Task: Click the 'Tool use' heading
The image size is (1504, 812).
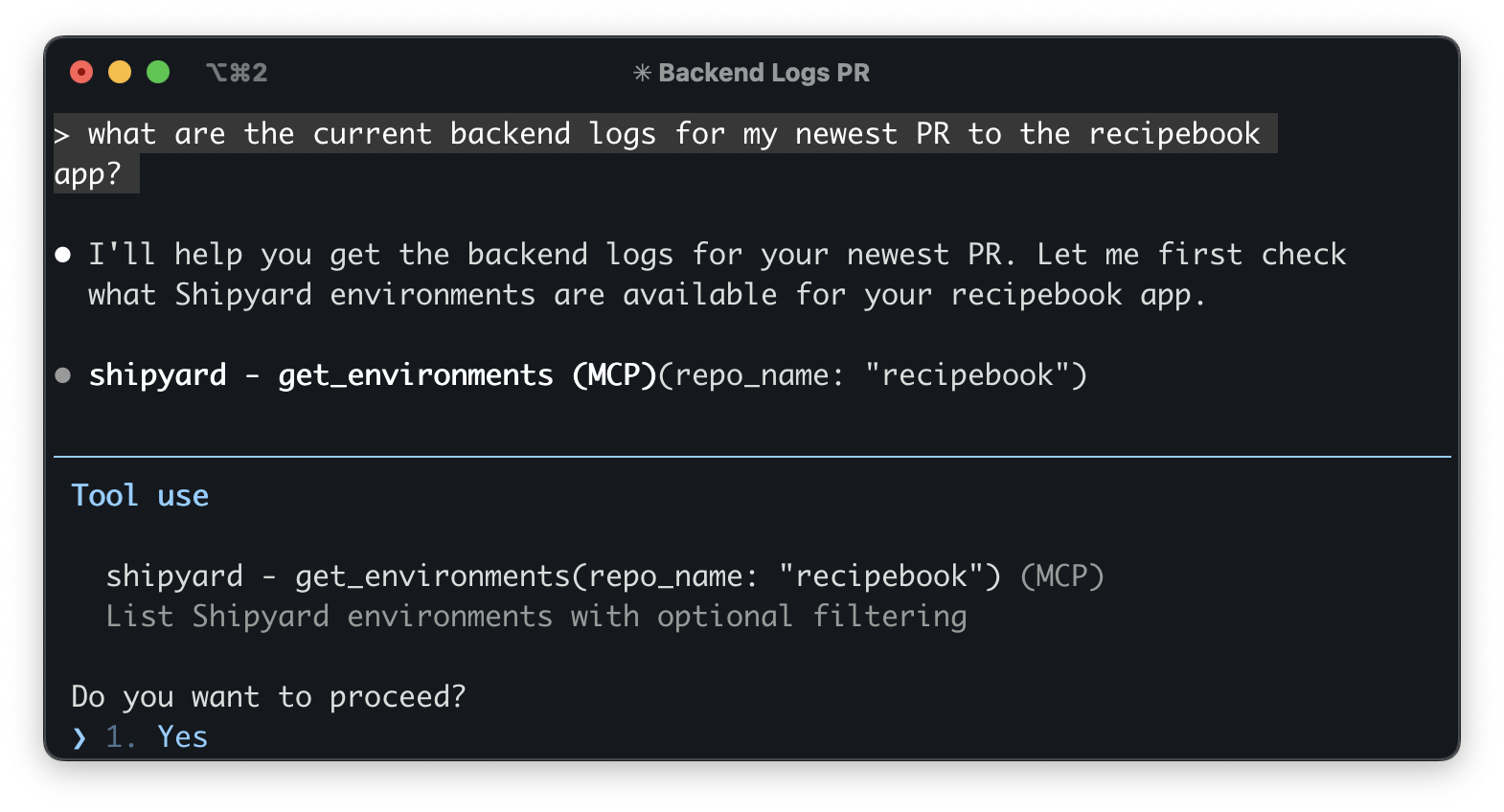Action: tap(140, 495)
